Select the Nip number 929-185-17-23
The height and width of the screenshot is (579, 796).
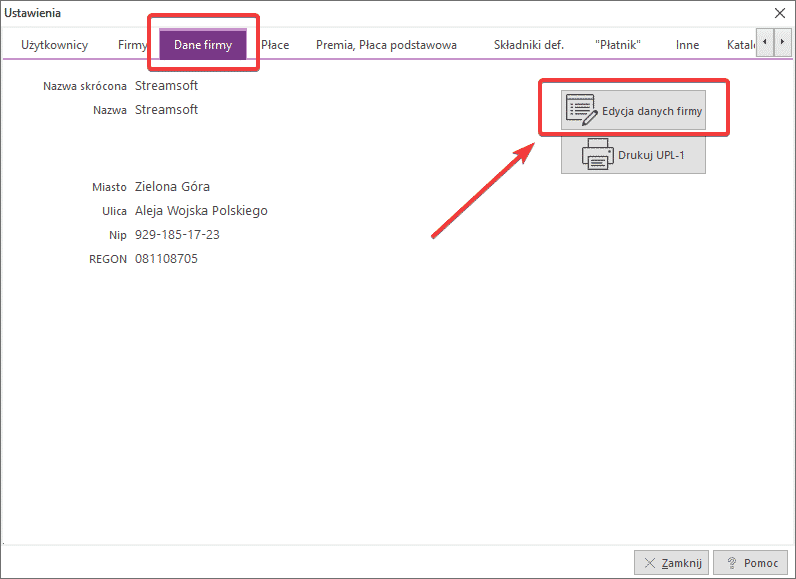pos(177,234)
